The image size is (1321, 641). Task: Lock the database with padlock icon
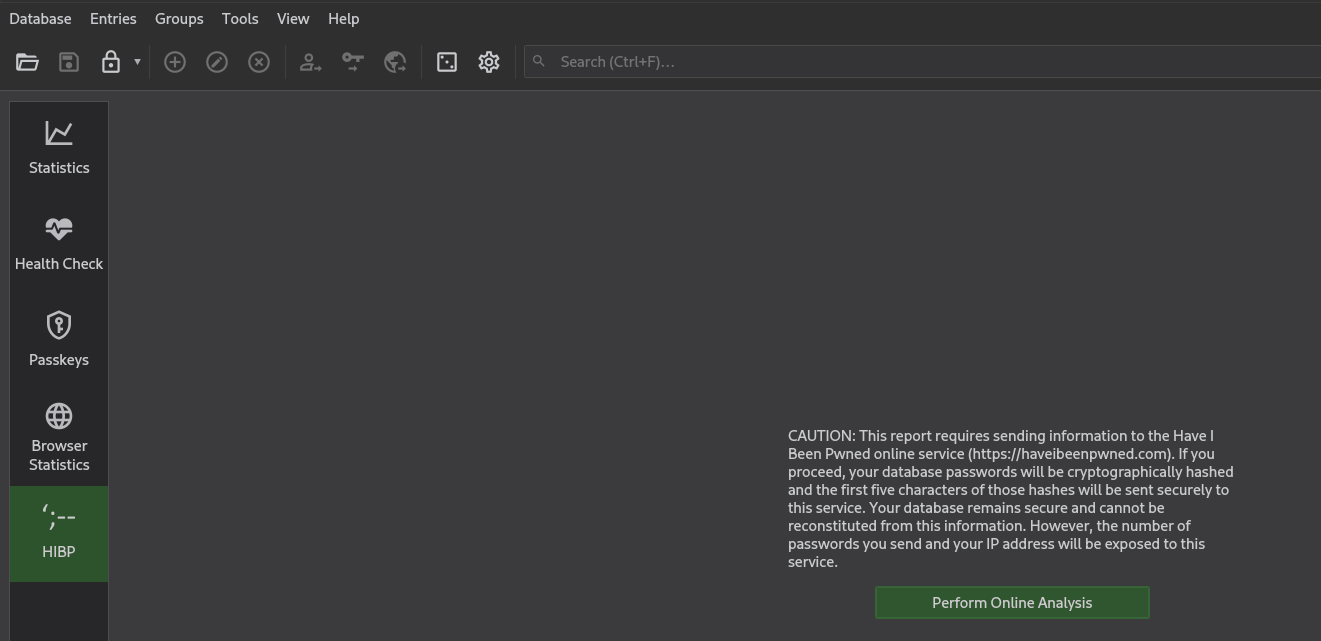pos(111,62)
